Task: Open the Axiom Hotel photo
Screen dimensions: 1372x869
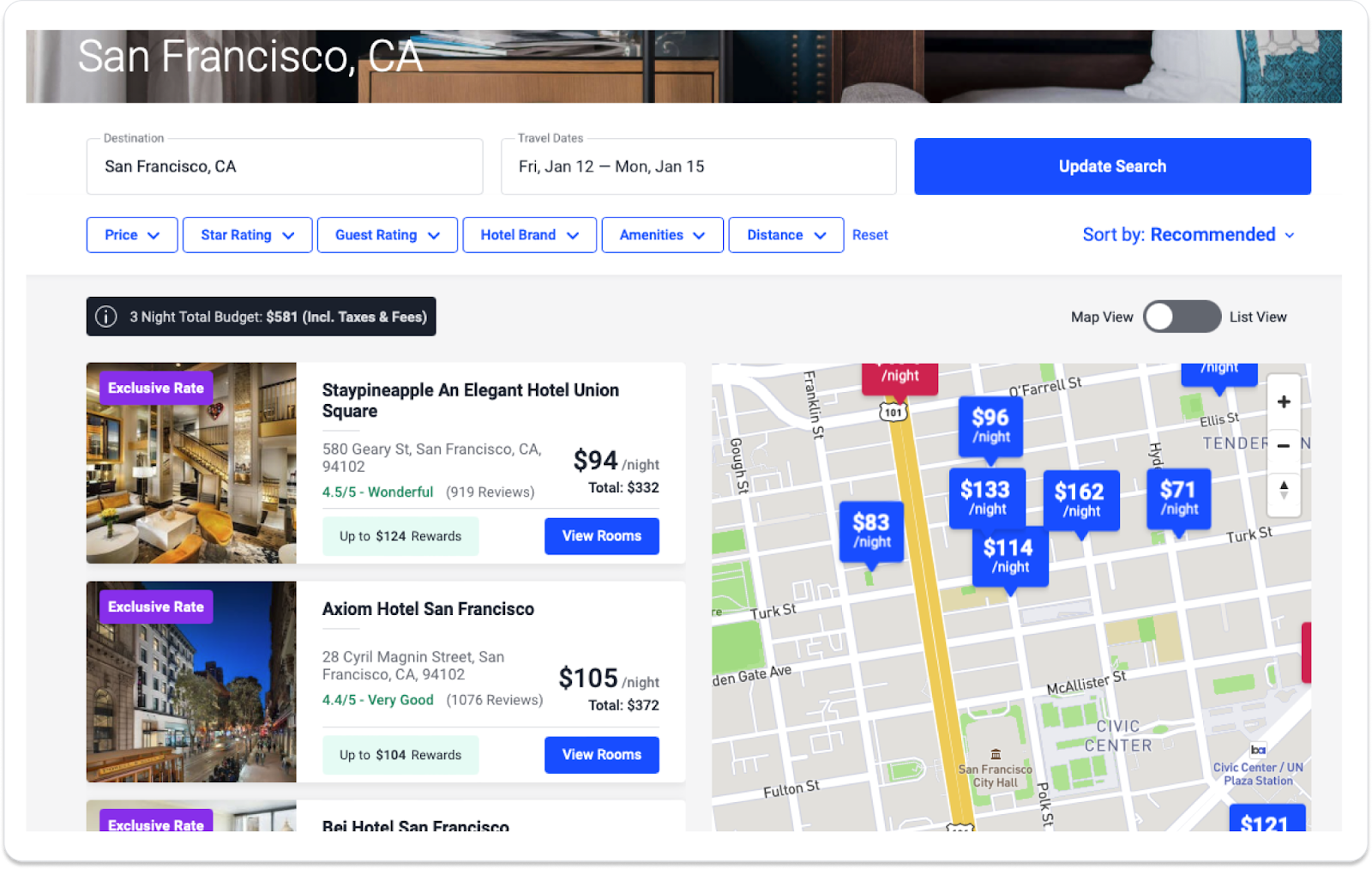Action: 191,682
